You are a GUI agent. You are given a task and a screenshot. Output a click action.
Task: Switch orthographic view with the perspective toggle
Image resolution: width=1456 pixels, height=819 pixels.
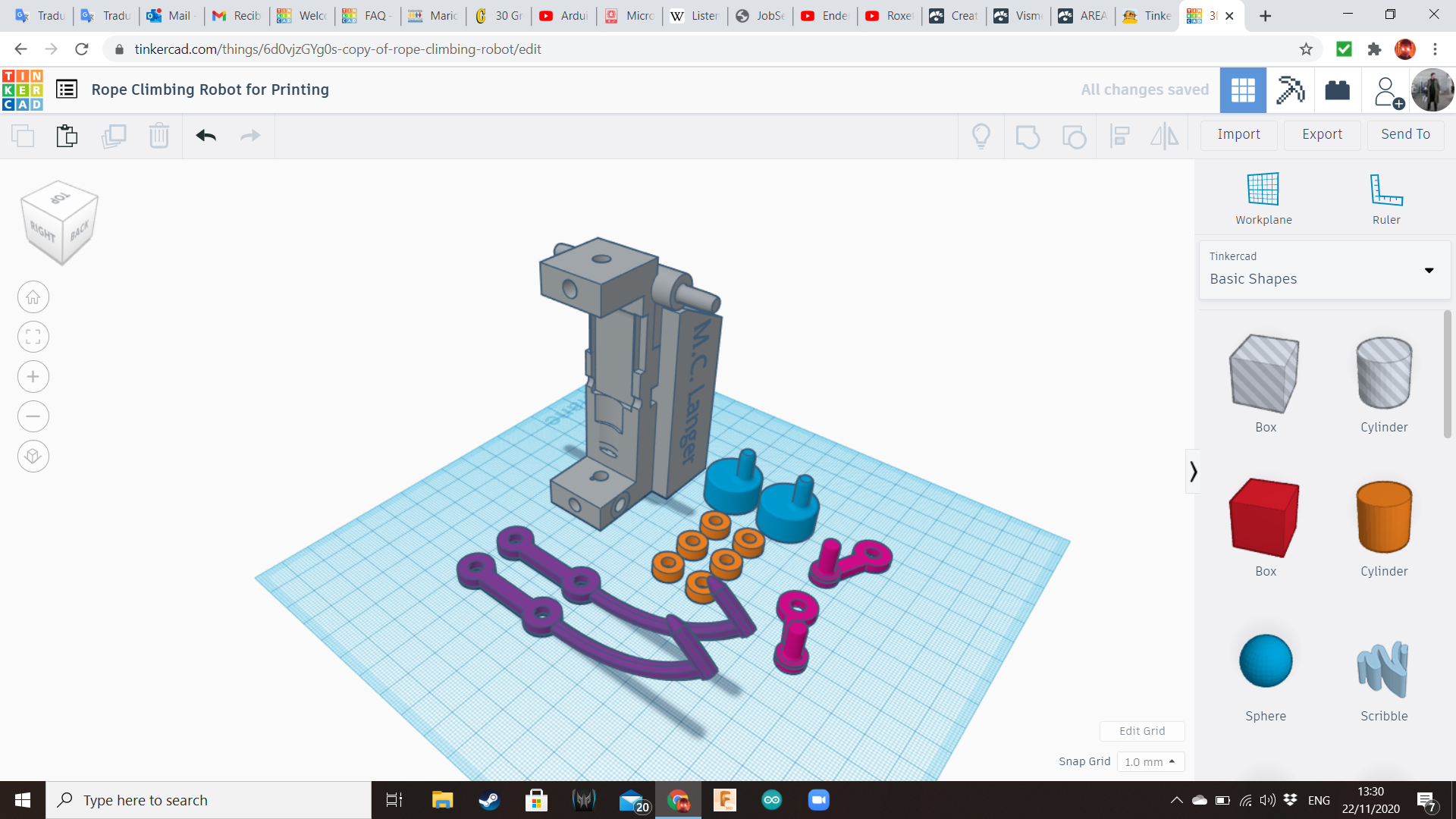[x=33, y=456]
